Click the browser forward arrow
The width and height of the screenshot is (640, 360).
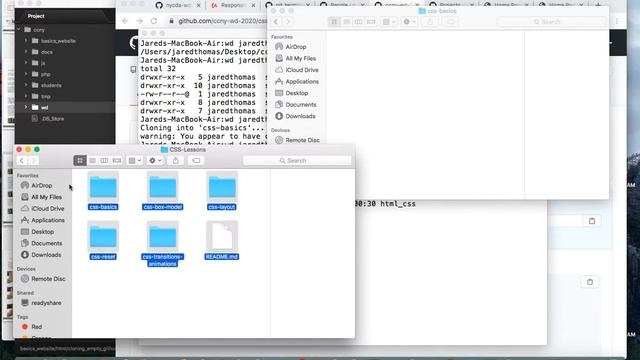[x=140, y=21]
